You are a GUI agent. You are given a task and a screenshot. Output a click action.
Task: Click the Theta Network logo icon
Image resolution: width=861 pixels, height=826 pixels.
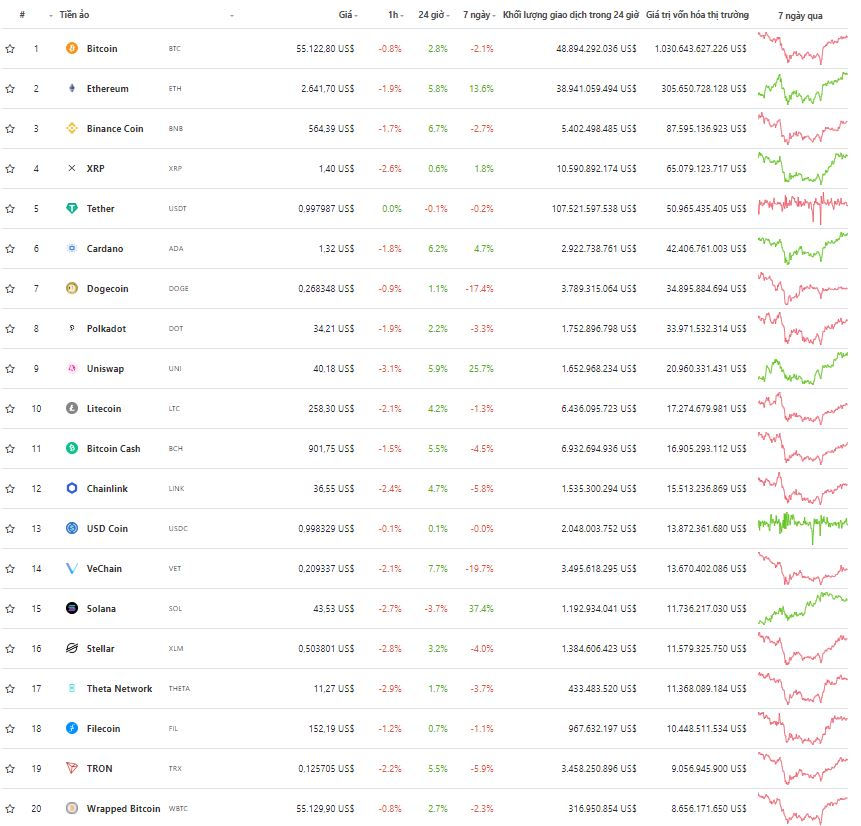coord(72,688)
